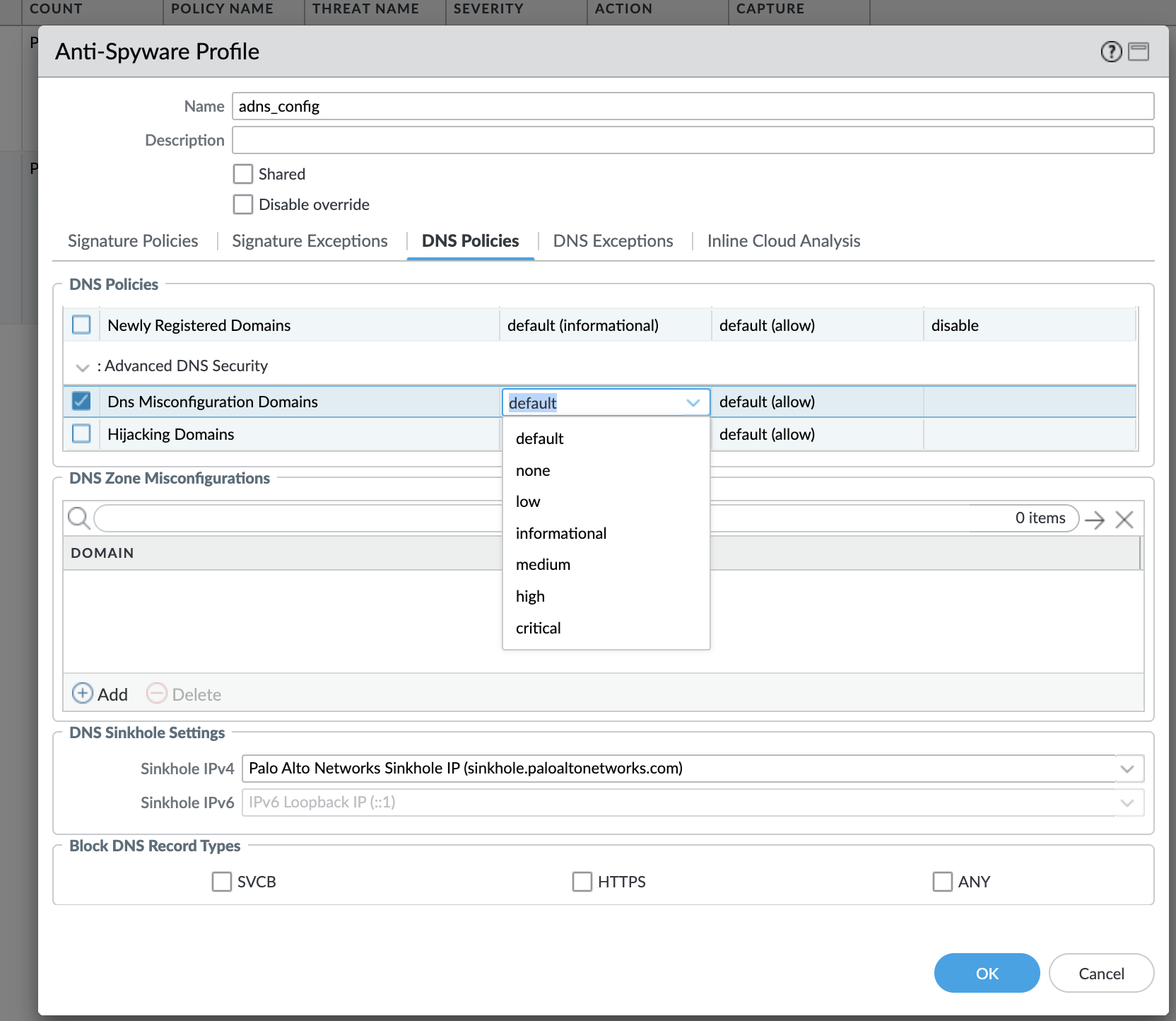The image size is (1176, 1021).
Task: Choose 'critical' from severity dropdown list
Action: click(539, 628)
